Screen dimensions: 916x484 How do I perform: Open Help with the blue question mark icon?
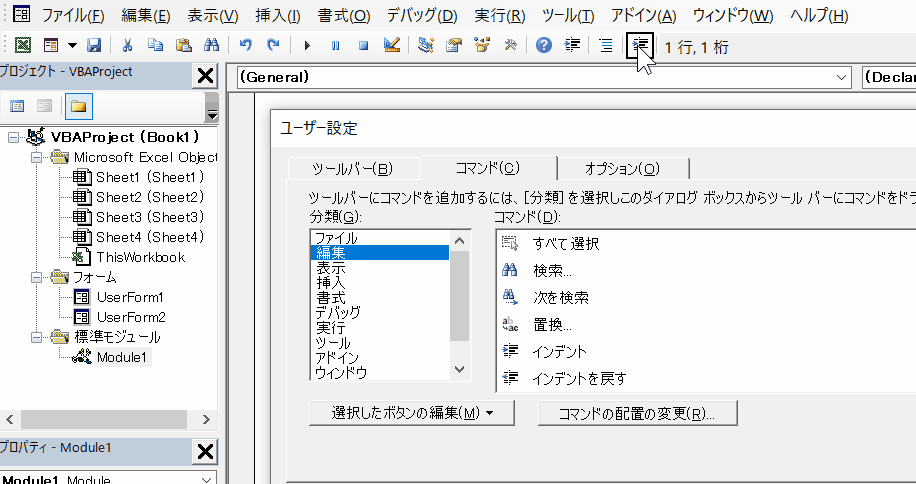point(544,45)
